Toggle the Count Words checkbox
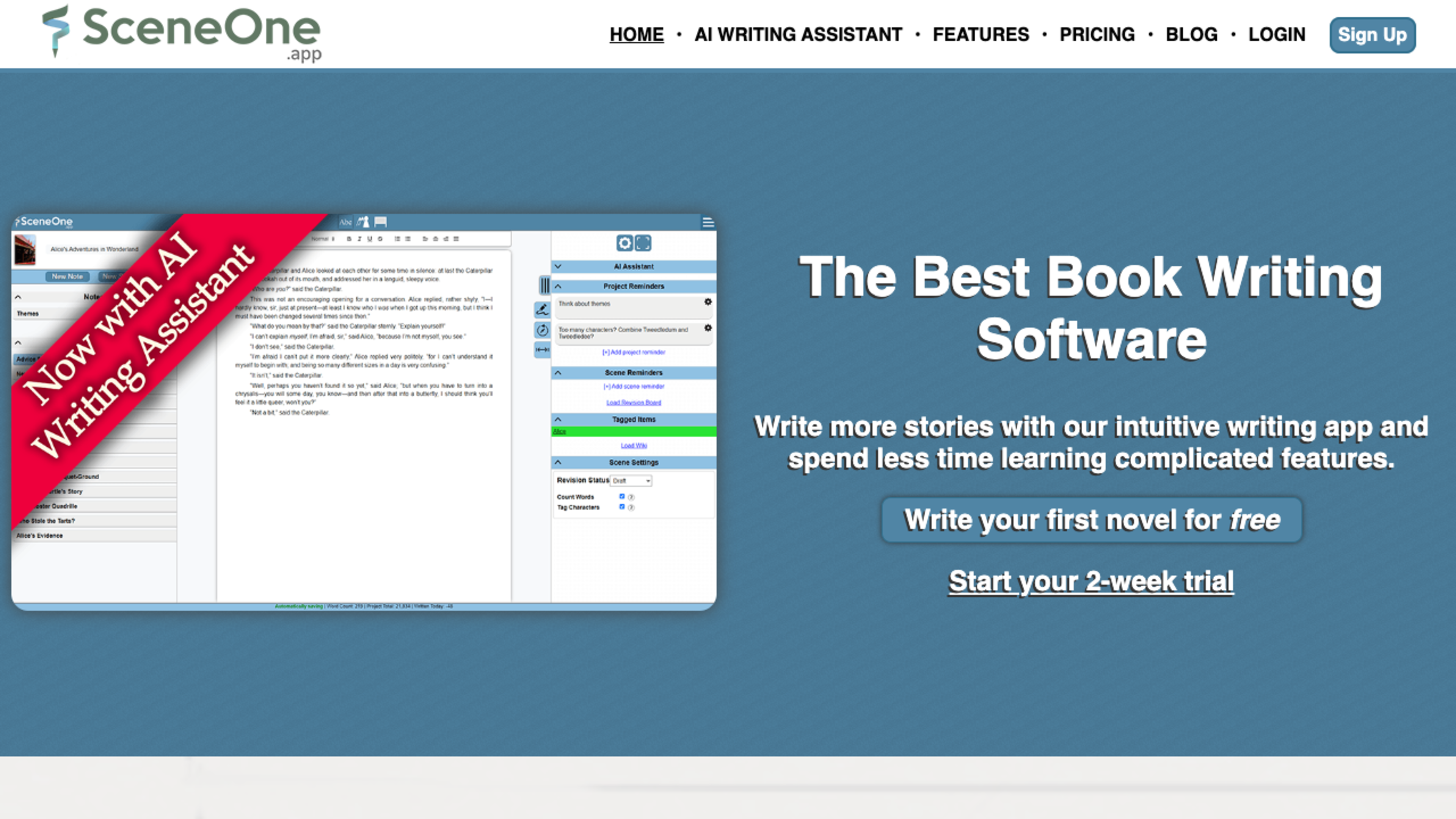The image size is (1456, 819). [622, 497]
